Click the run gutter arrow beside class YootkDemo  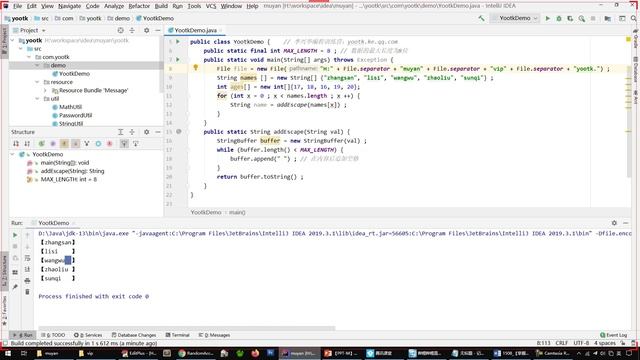[x=178, y=42]
